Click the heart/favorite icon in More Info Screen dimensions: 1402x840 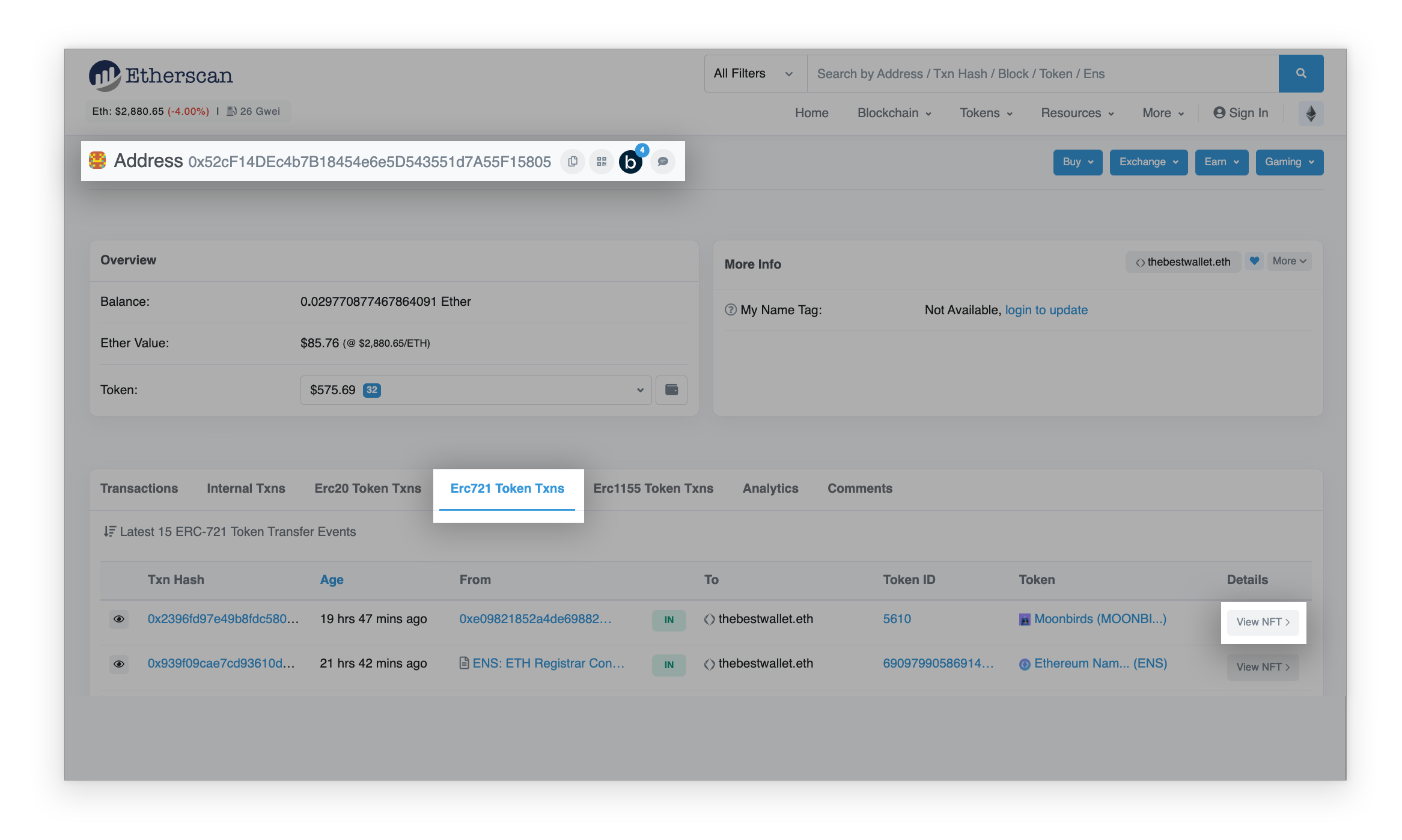[x=1252, y=261]
